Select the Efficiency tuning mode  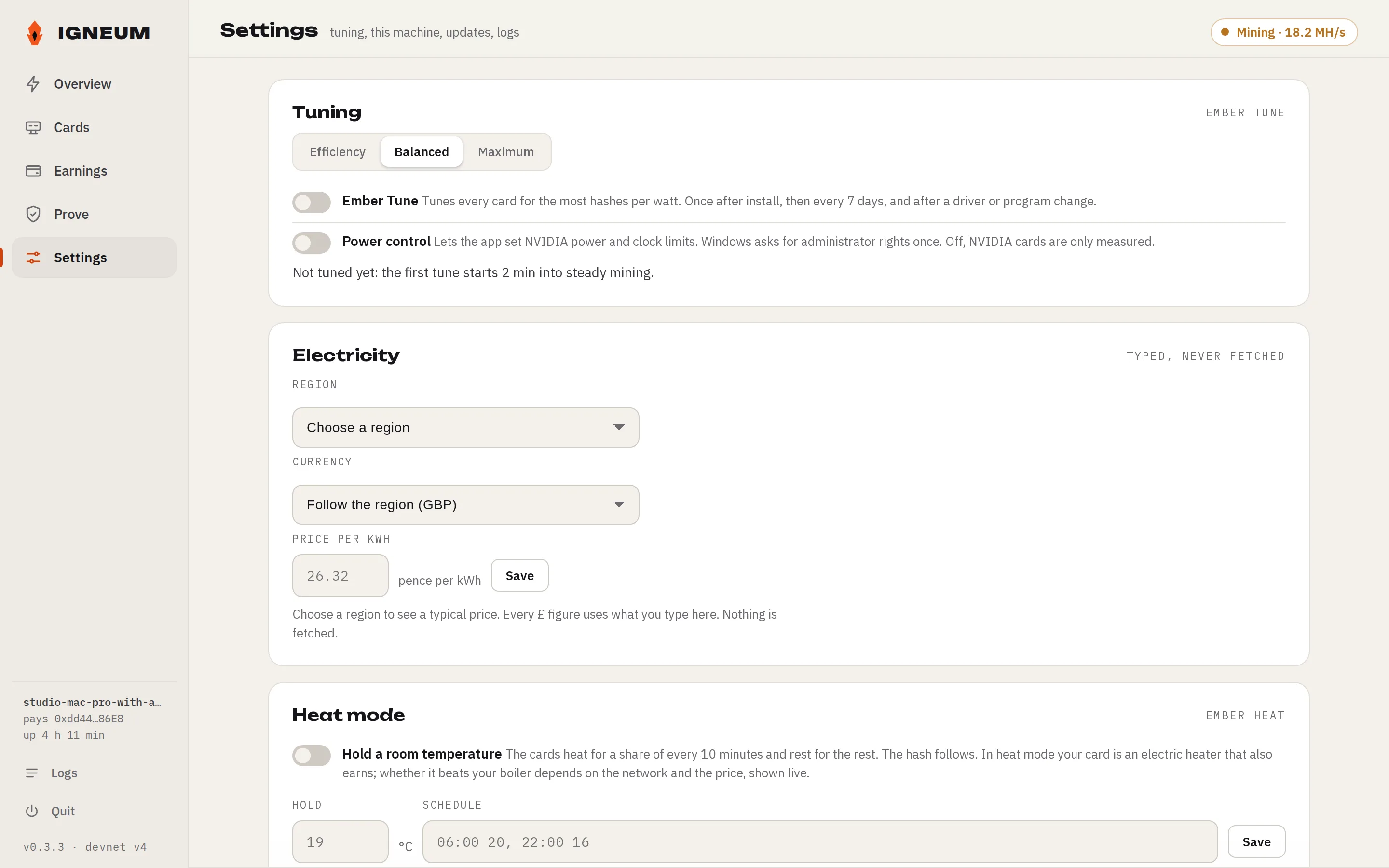(338, 152)
